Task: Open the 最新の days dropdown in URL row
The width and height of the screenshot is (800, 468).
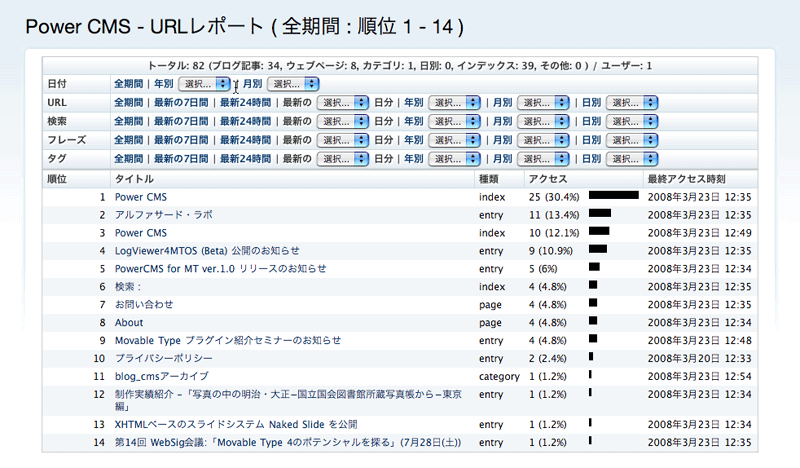Action: tap(342, 103)
